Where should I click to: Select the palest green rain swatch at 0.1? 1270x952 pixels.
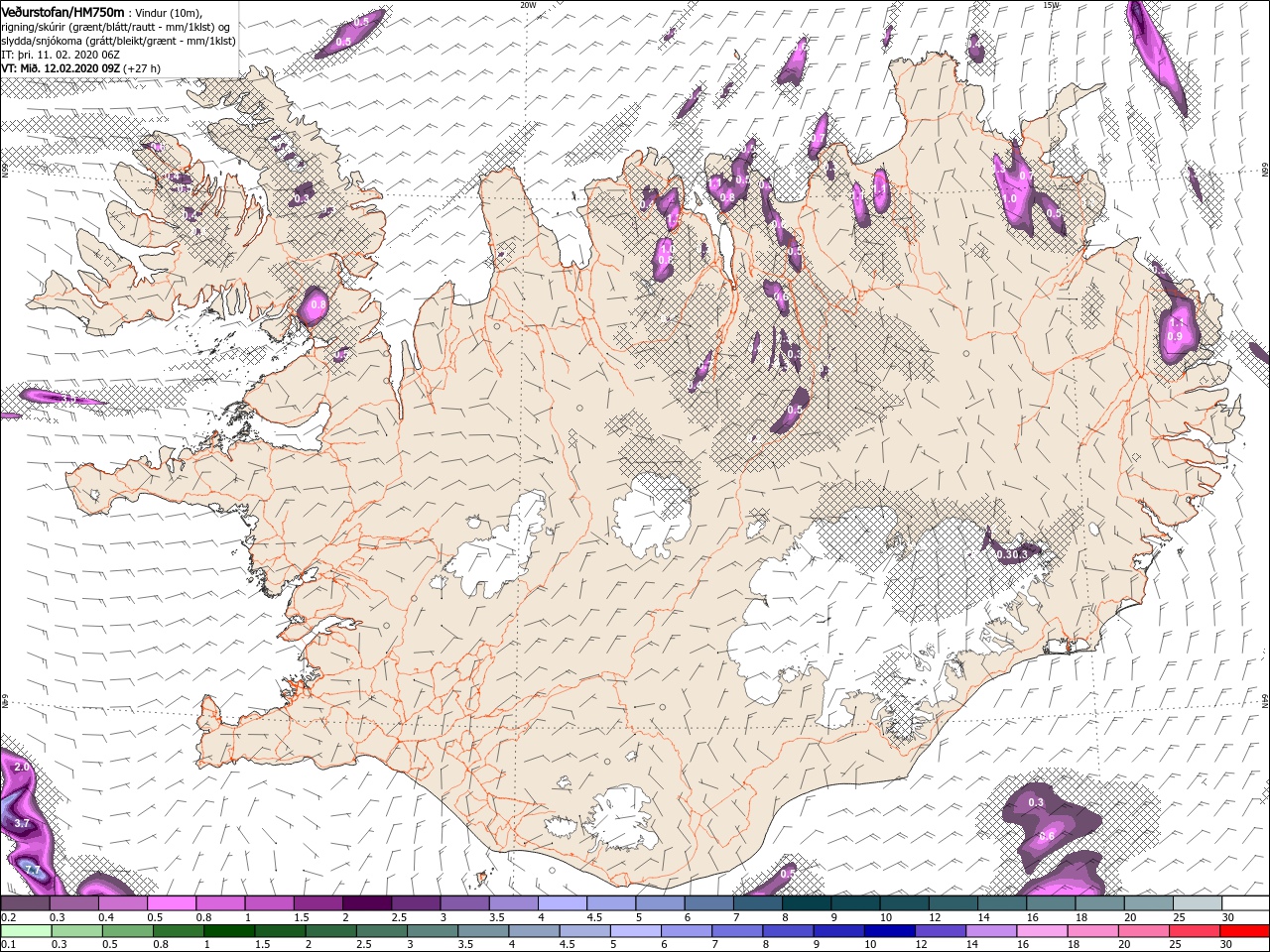pos(27,931)
